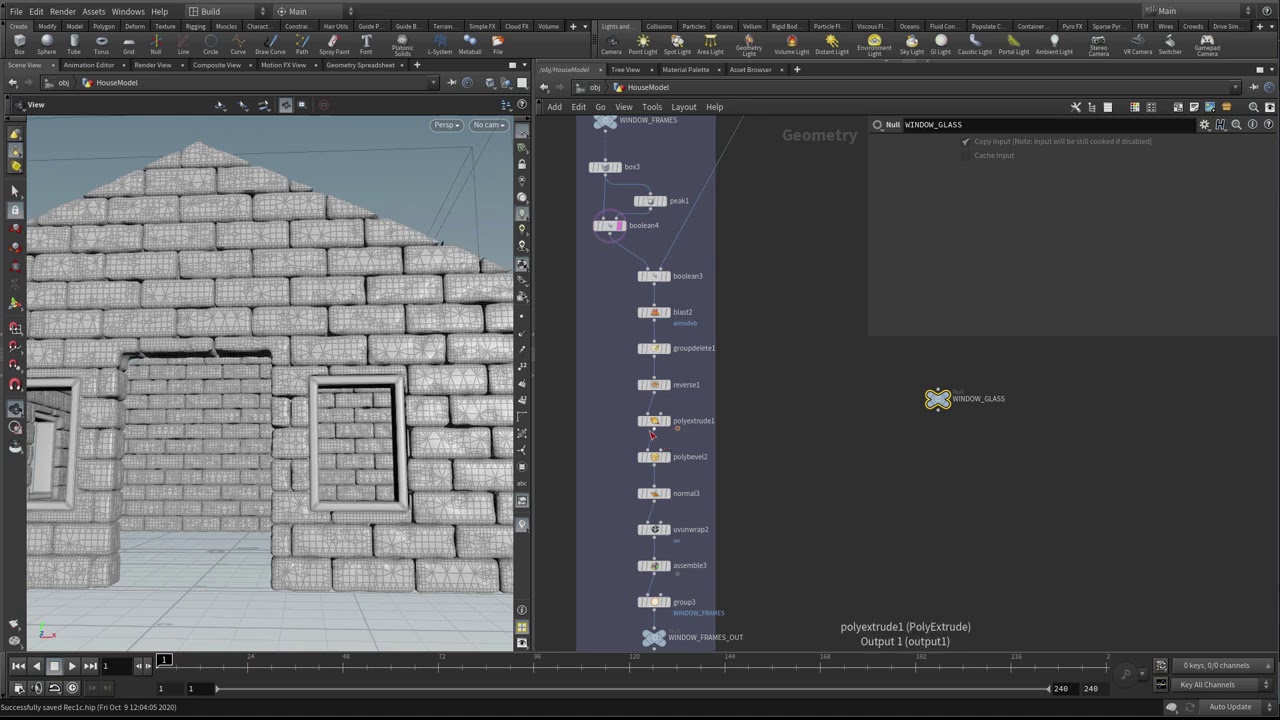Open the Windows menu
This screenshot has height=720, width=1280.
128,11
